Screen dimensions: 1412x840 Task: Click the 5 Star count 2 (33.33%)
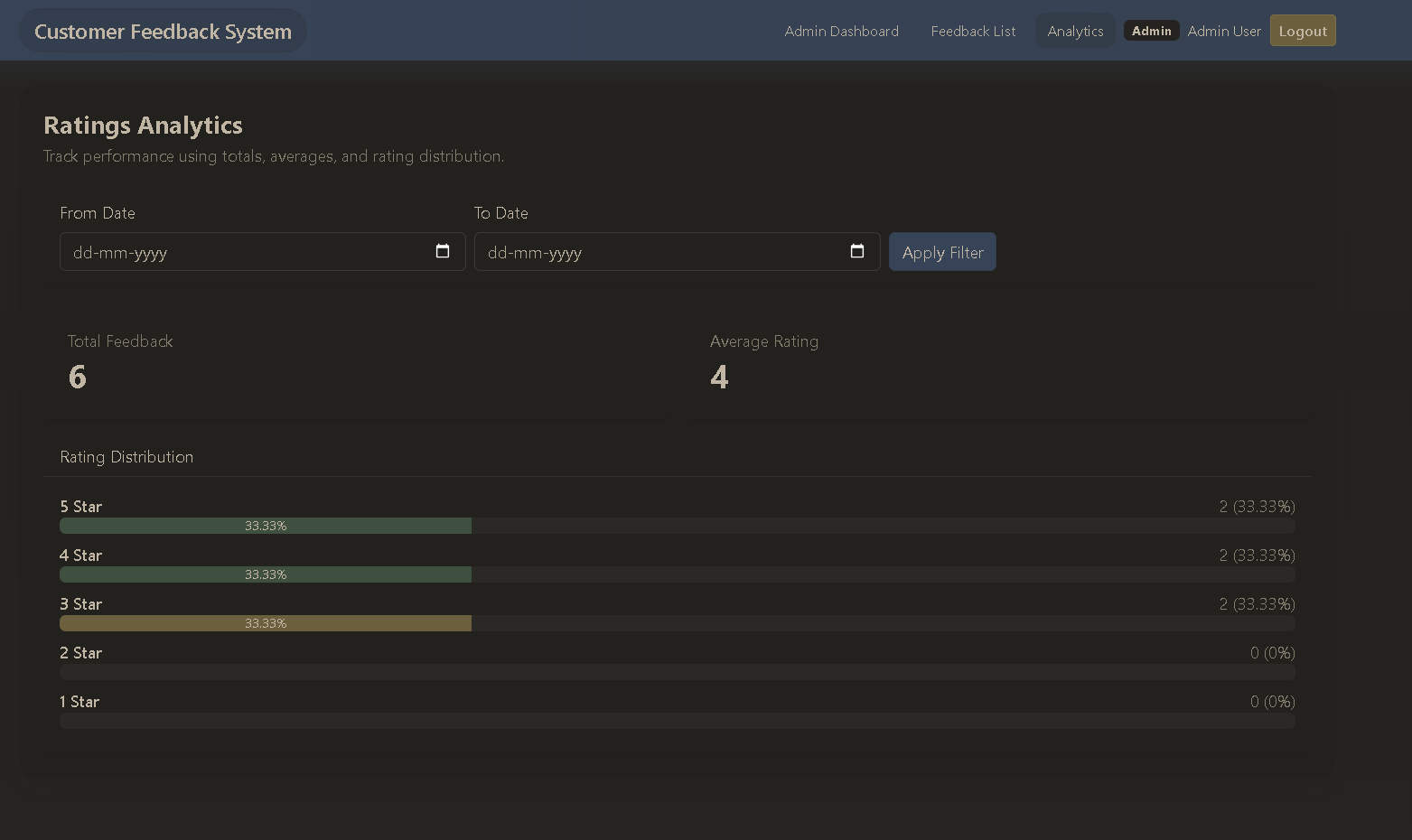coord(1257,507)
